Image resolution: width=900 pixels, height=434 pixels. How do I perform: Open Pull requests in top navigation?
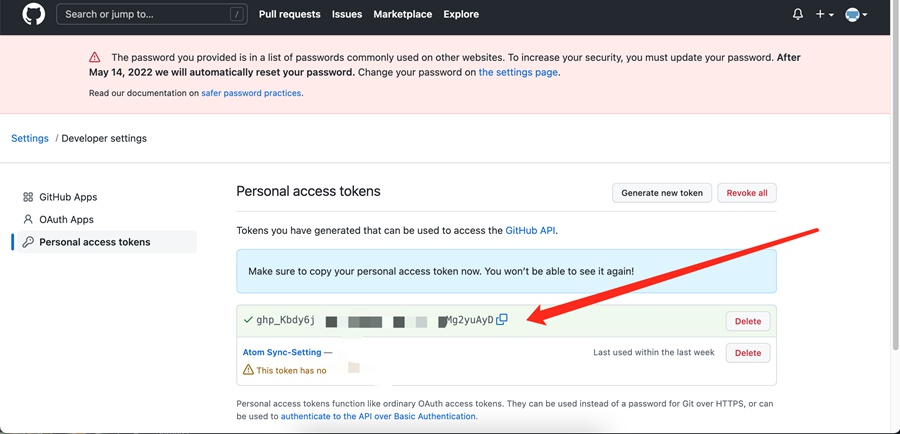point(289,15)
